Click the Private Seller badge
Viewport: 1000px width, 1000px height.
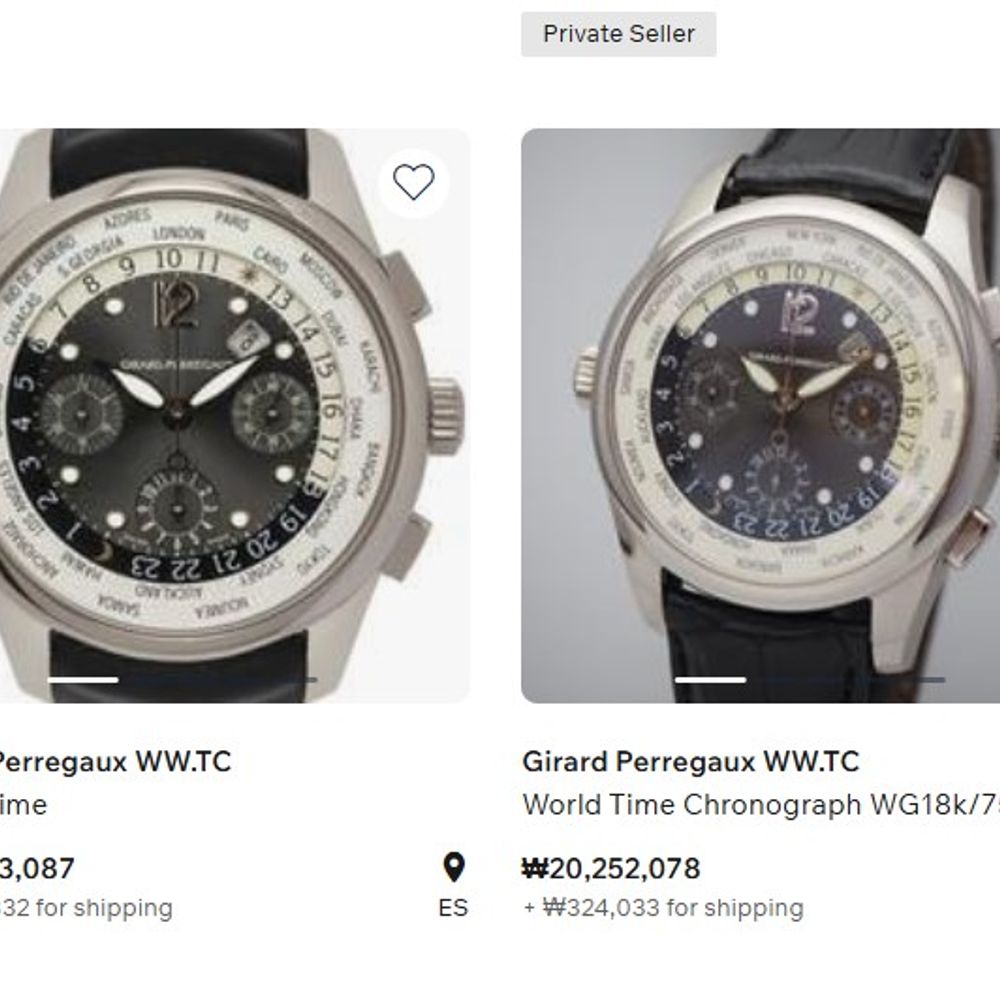(x=618, y=34)
